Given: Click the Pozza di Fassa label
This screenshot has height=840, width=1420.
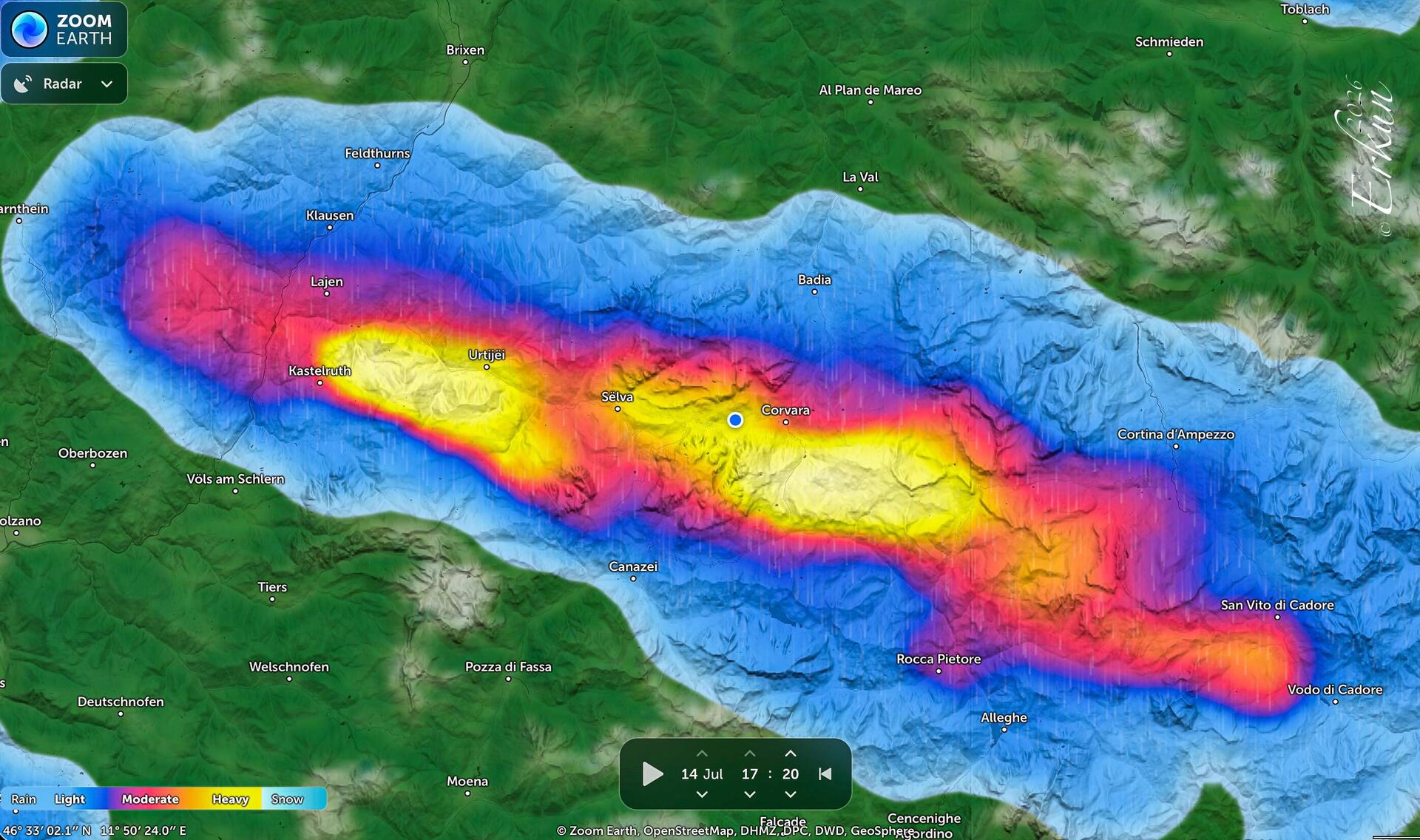Looking at the screenshot, I should tap(508, 667).
